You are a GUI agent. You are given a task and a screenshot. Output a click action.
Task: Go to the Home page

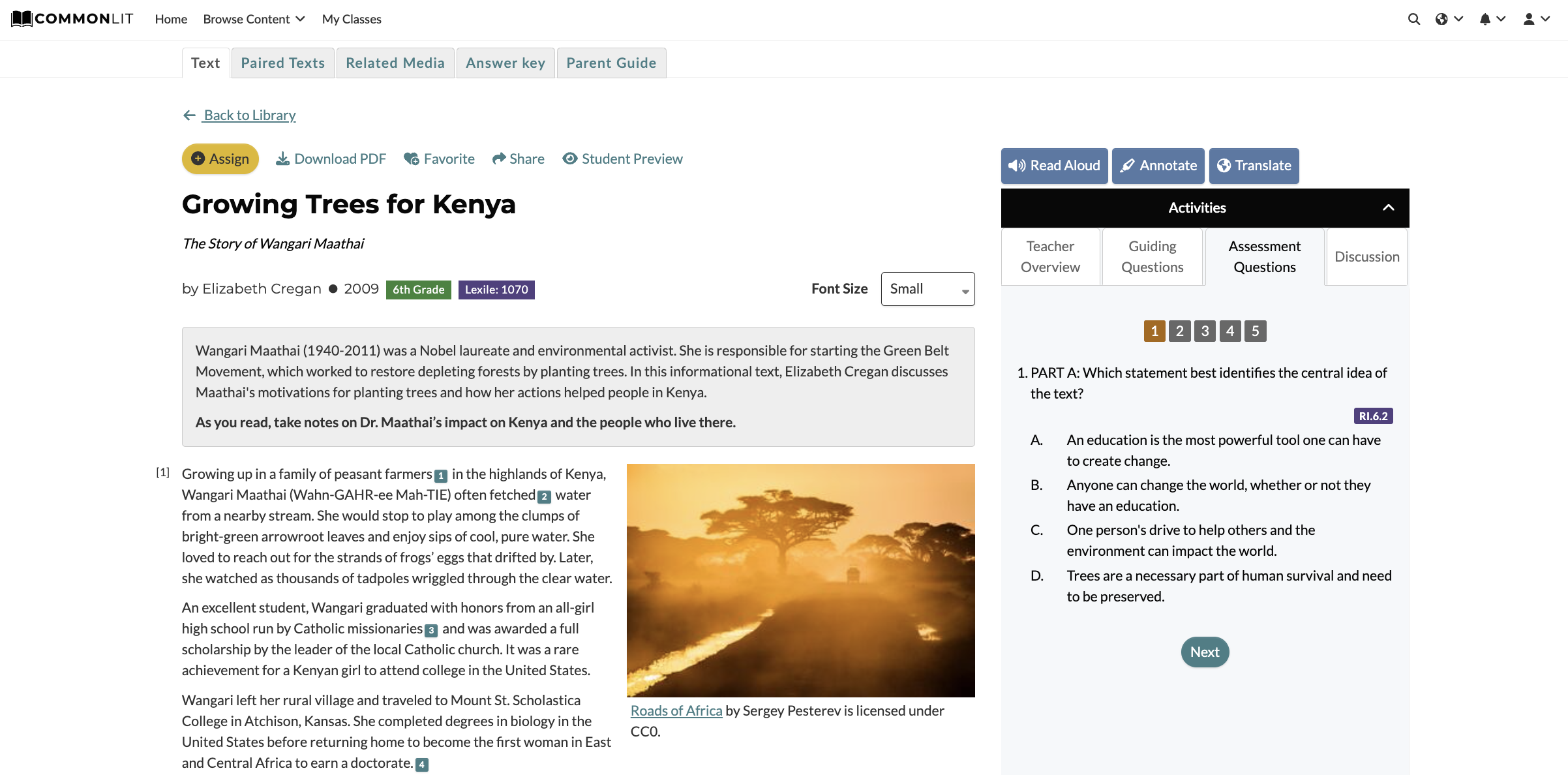tap(171, 20)
